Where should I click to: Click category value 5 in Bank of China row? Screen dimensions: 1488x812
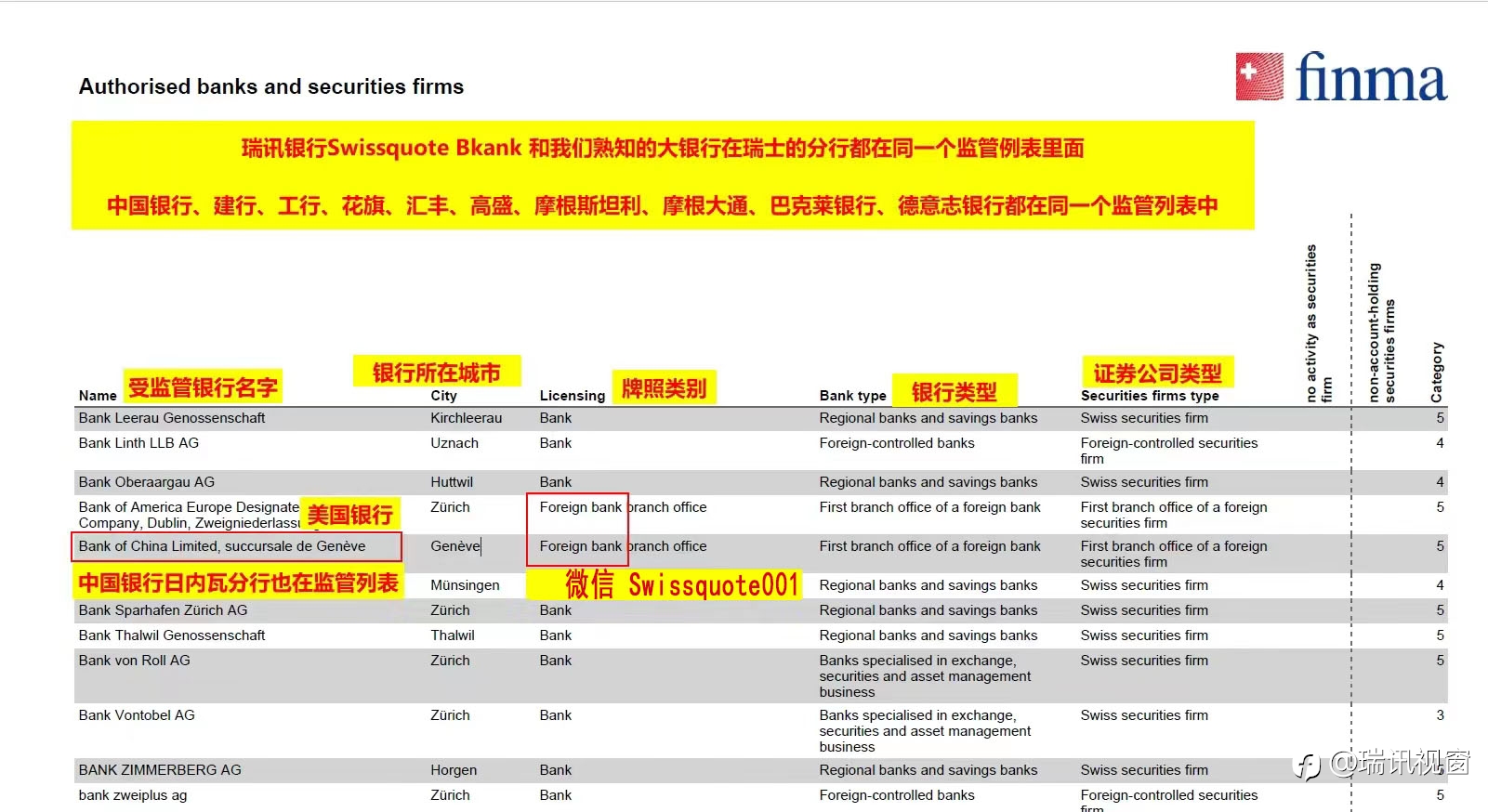pos(1440,546)
